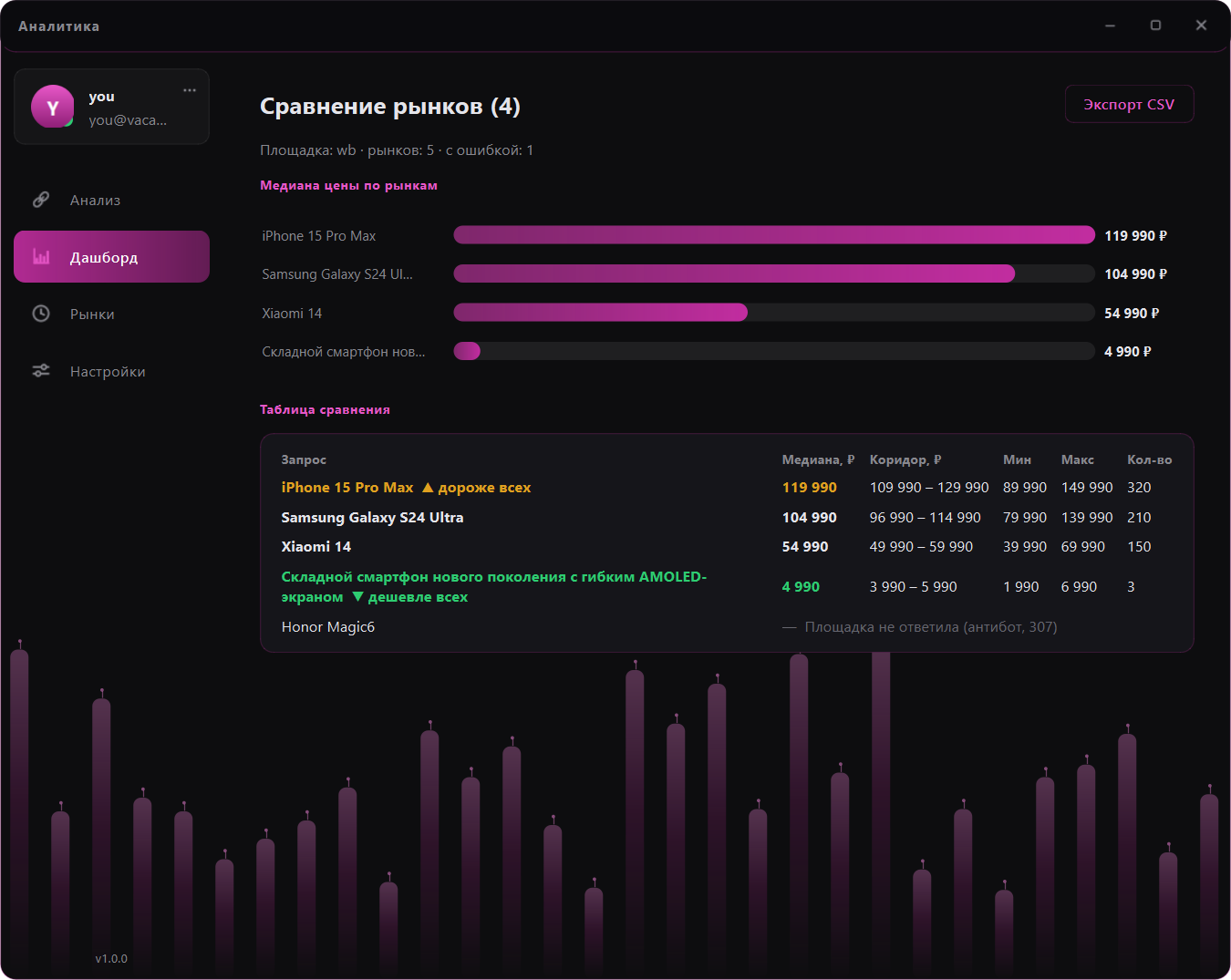Click the Медиана, ₽ column header
The height and width of the screenshot is (980, 1231).
[818, 460]
